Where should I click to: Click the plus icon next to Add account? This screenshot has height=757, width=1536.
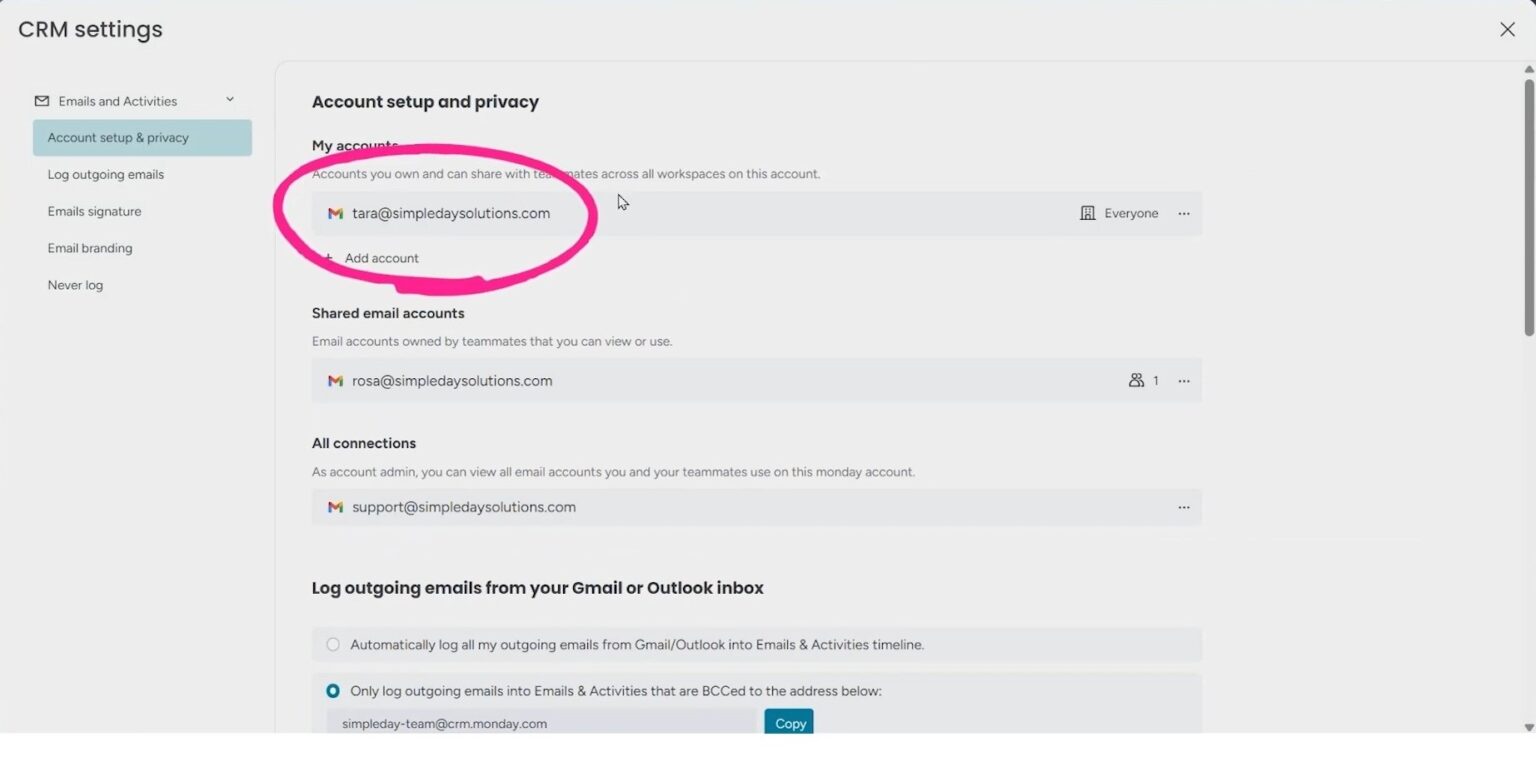pyautogui.click(x=332, y=258)
